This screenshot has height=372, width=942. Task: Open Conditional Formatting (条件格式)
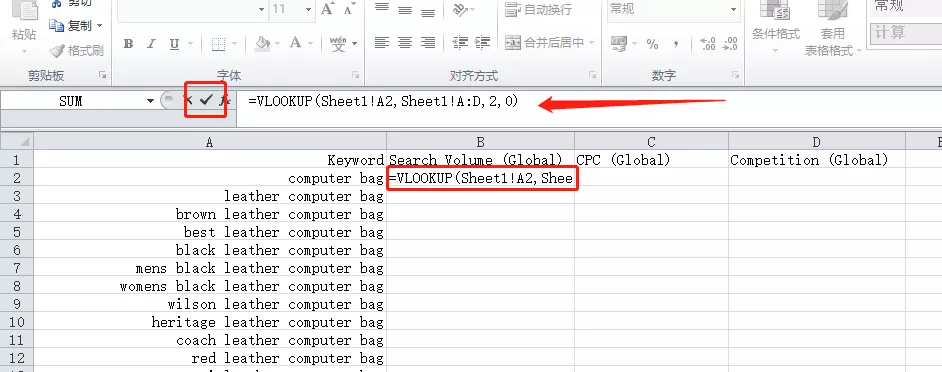(776, 27)
